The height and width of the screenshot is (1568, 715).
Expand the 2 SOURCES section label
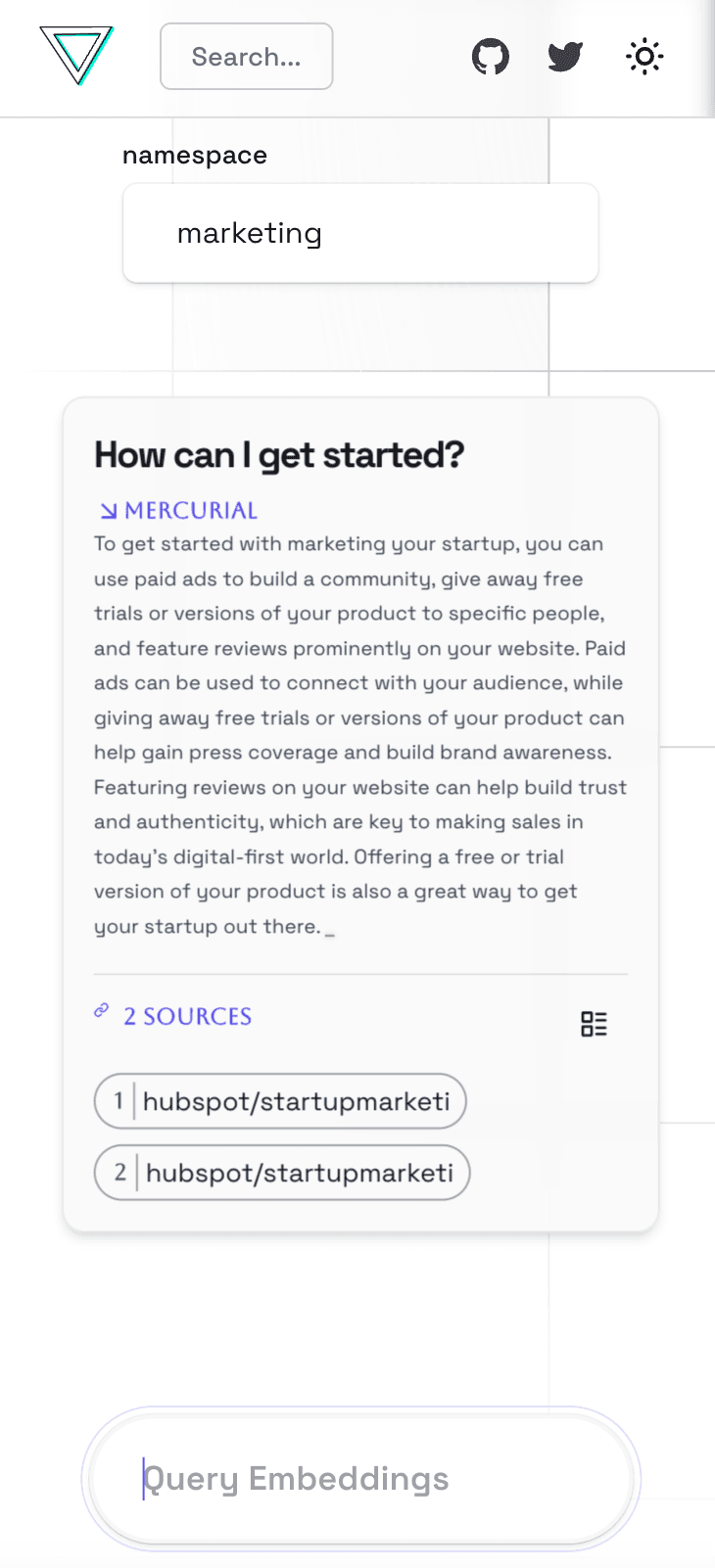pos(188,1017)
